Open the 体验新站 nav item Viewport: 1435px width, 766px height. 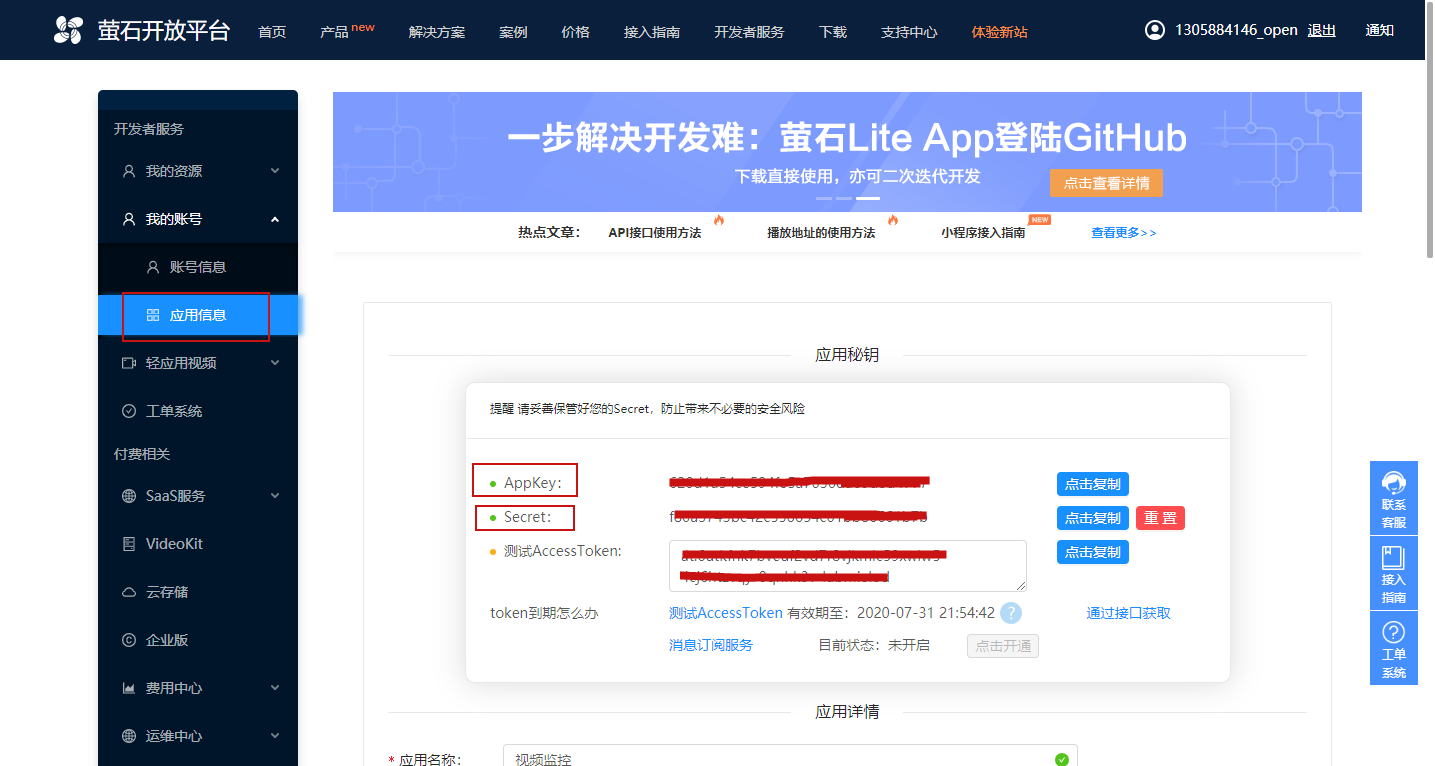pyautogui.click(x=999, y=32)
